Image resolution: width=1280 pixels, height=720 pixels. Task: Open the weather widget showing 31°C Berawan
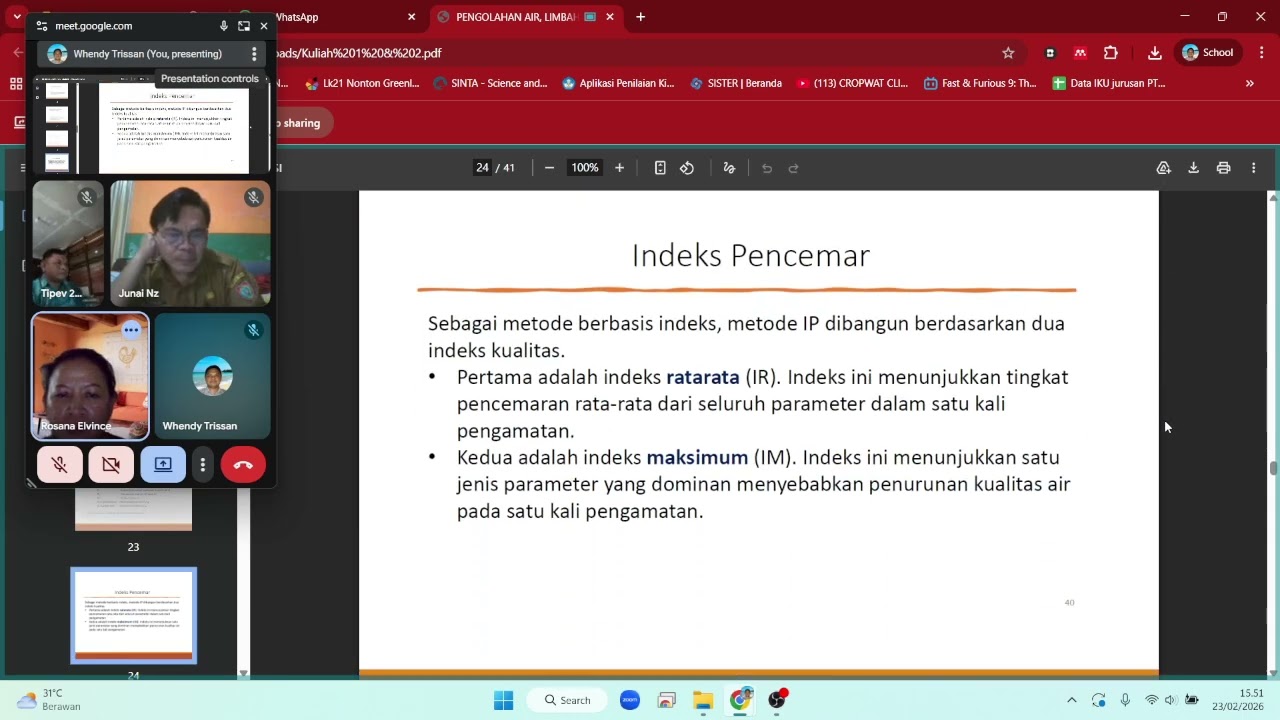click(50, 700)
